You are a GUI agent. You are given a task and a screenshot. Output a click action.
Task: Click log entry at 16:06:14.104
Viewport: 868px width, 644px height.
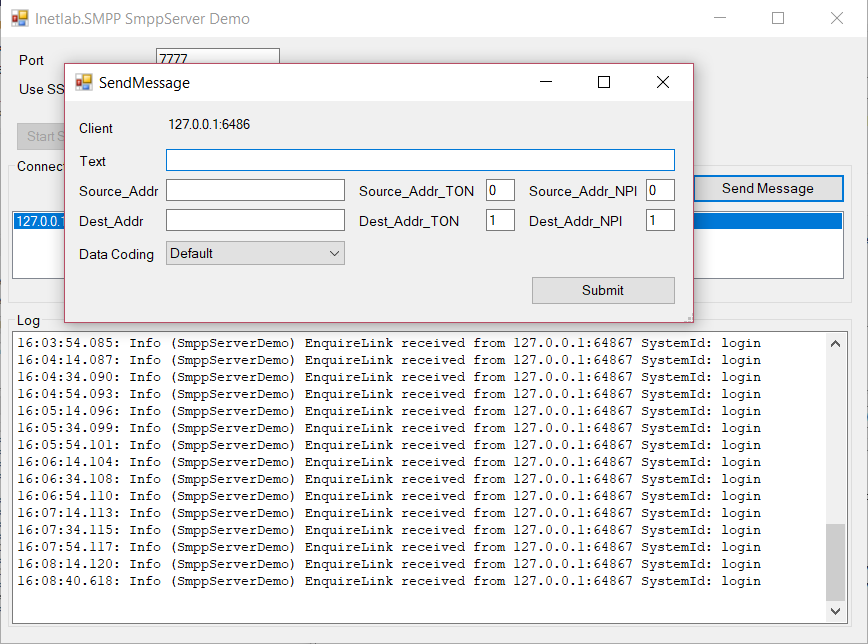point(389,462)
